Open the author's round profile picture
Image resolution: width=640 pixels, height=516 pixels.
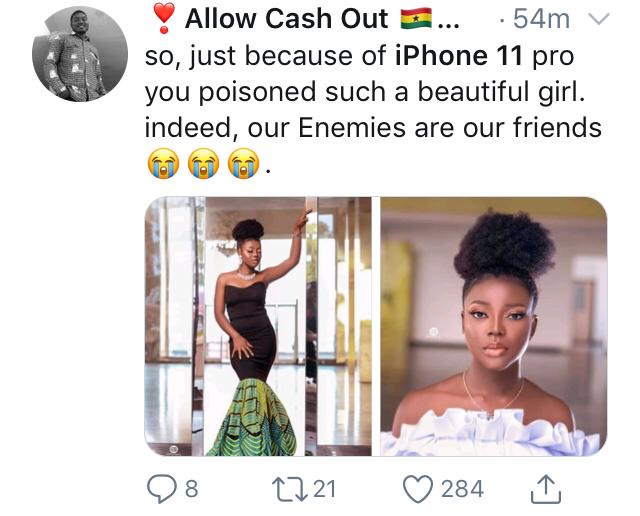80,54
